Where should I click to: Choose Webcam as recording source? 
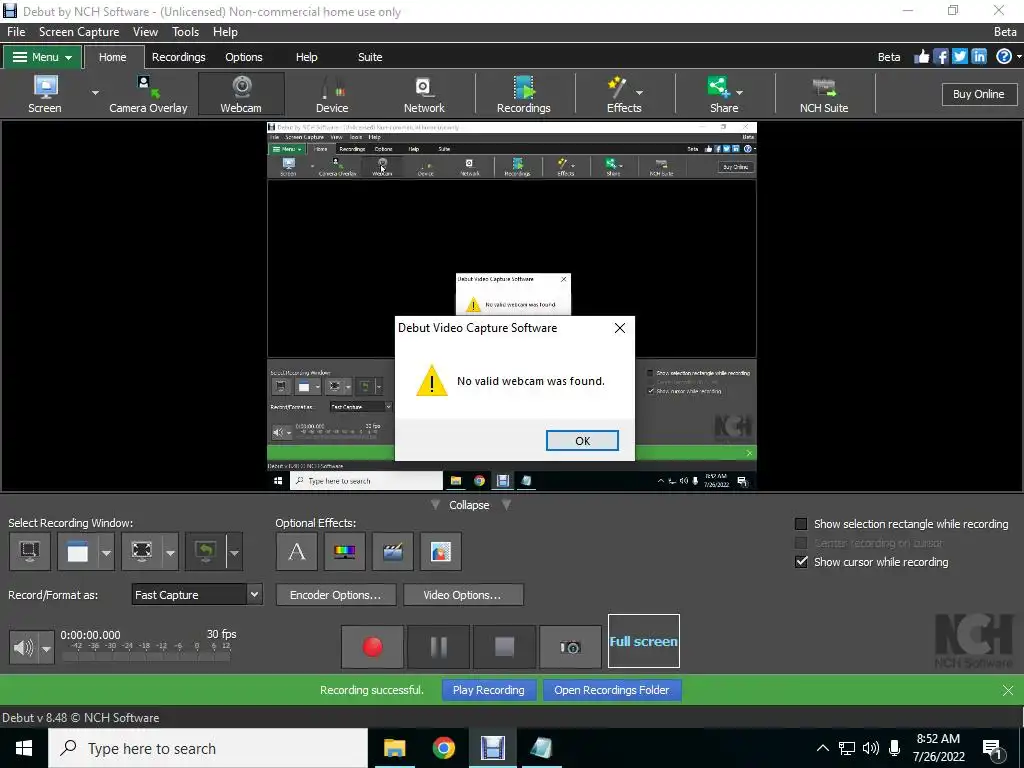coord(241,94)
